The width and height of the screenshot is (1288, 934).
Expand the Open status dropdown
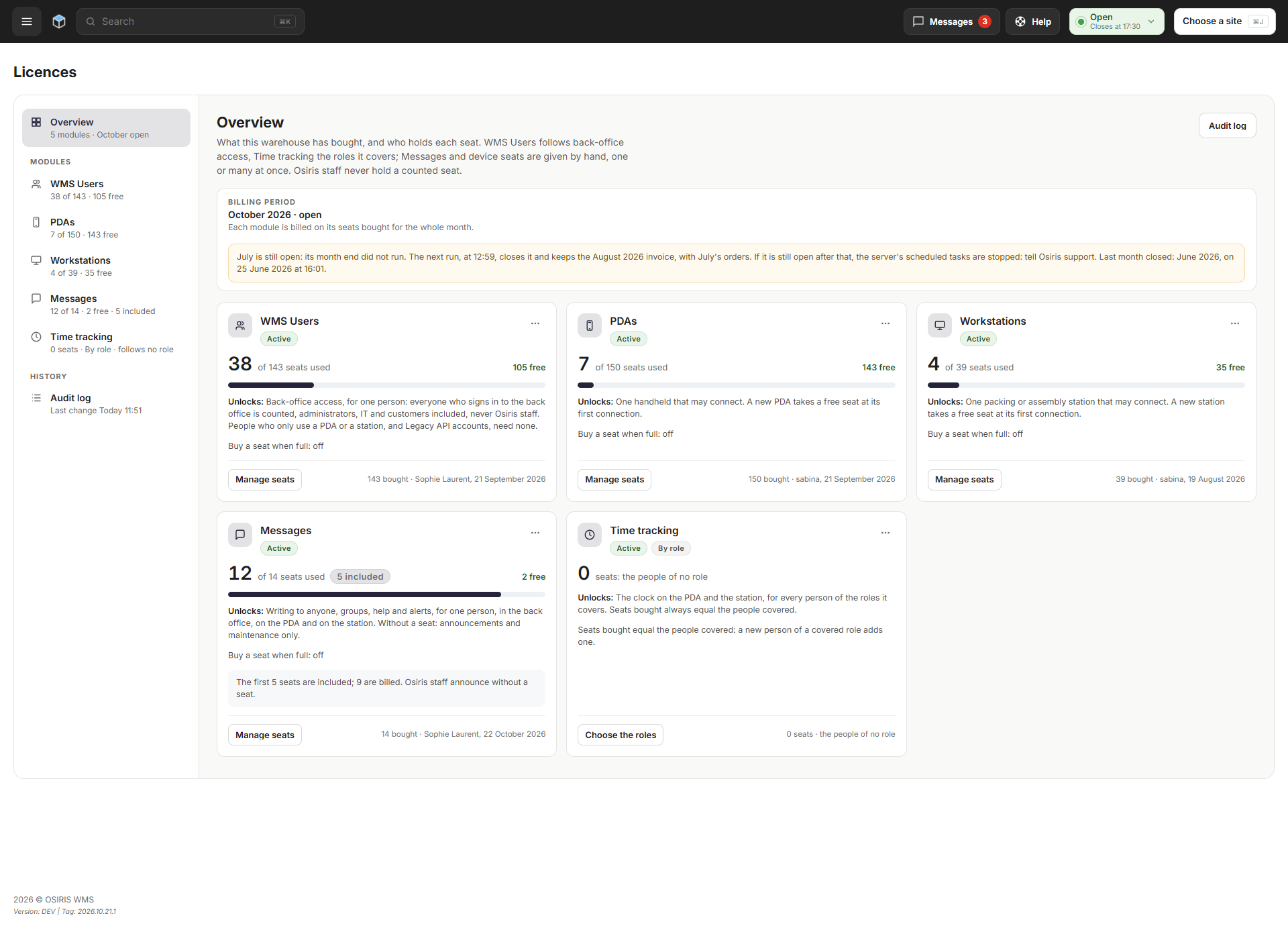pyautogui.click(x=1116, y=21)
